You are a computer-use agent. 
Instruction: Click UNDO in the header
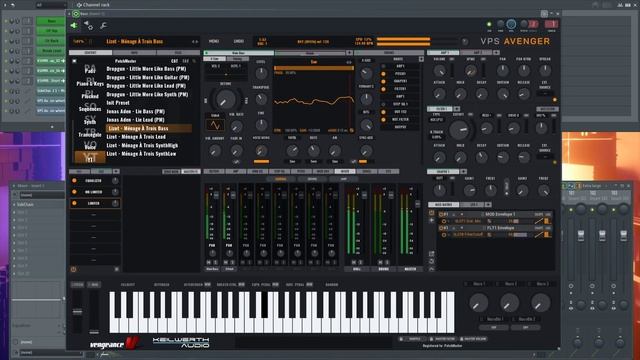coord(239,41)
